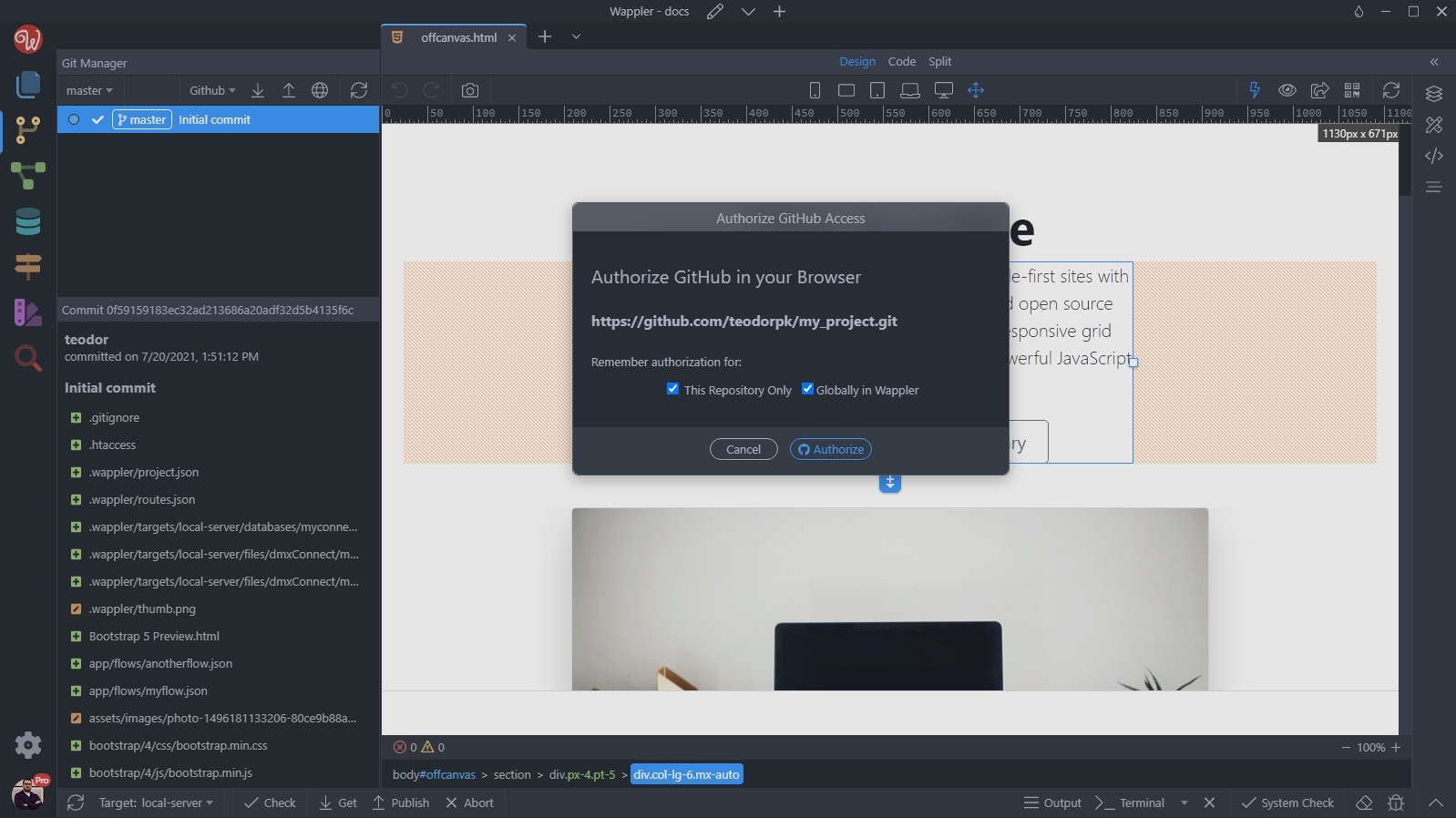Click Abort in the bottom bar
This screenshot has height=818, width=1456.
pyautogui.click(x=469, y=803)
